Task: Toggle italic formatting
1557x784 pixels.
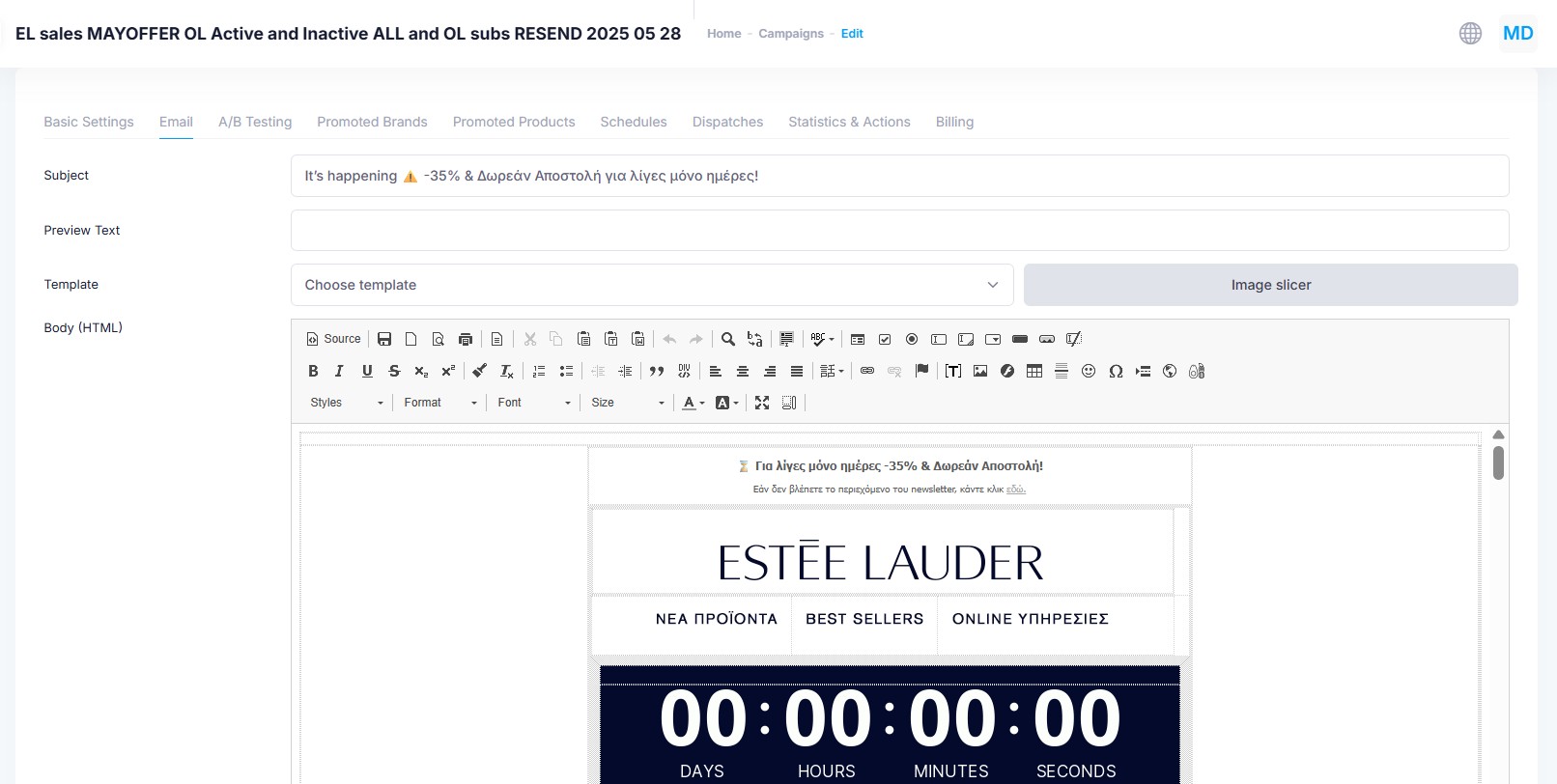Action: tap(340, 371)
